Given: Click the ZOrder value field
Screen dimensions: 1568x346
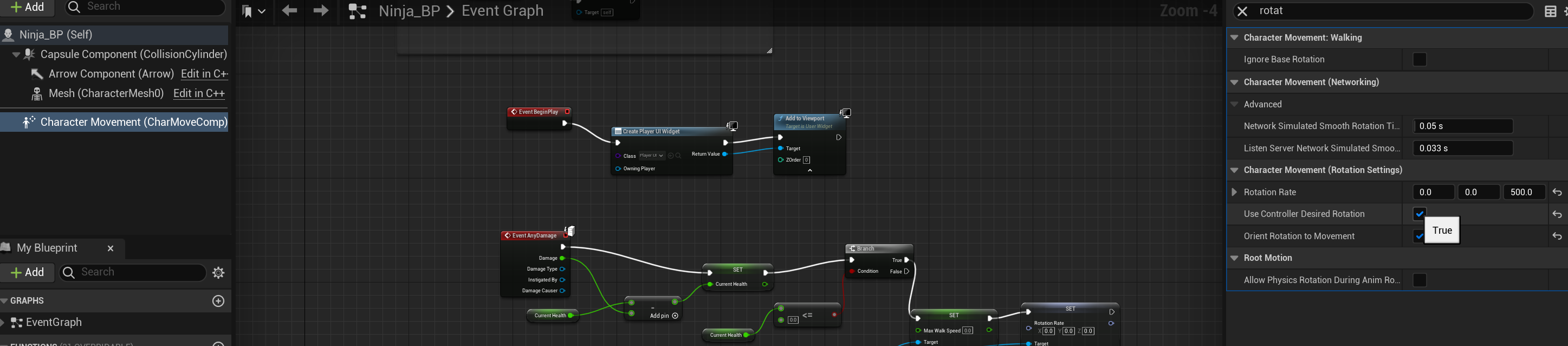Looking at the screenshot, I should tap(807, 160).
